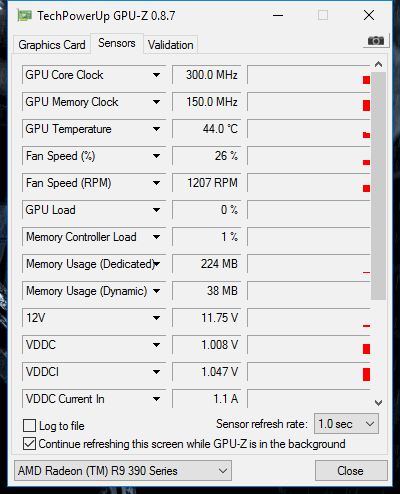Switch to the Graphics Card tab
The height and width of the screenshot is (494, 400).
click(52, 45)
